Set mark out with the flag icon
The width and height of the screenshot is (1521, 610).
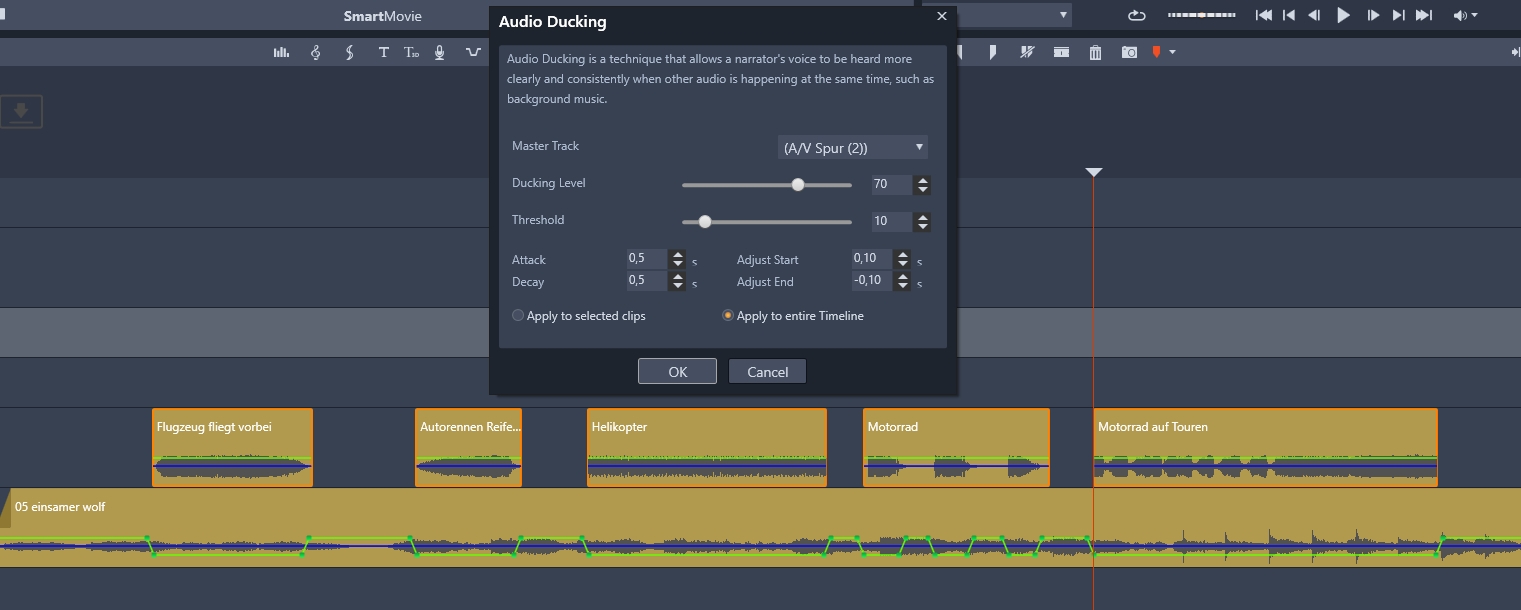click(993, 52)
